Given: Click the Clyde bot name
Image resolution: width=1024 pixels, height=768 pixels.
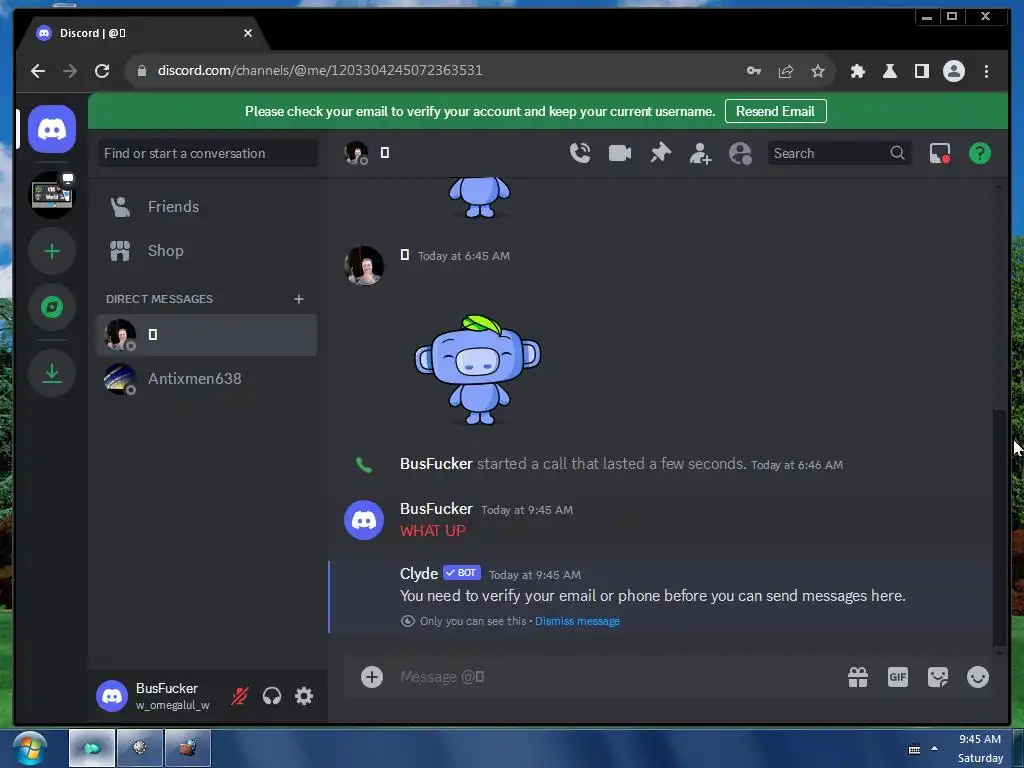Looking at the screenshot, I should (x=419, y=573).
